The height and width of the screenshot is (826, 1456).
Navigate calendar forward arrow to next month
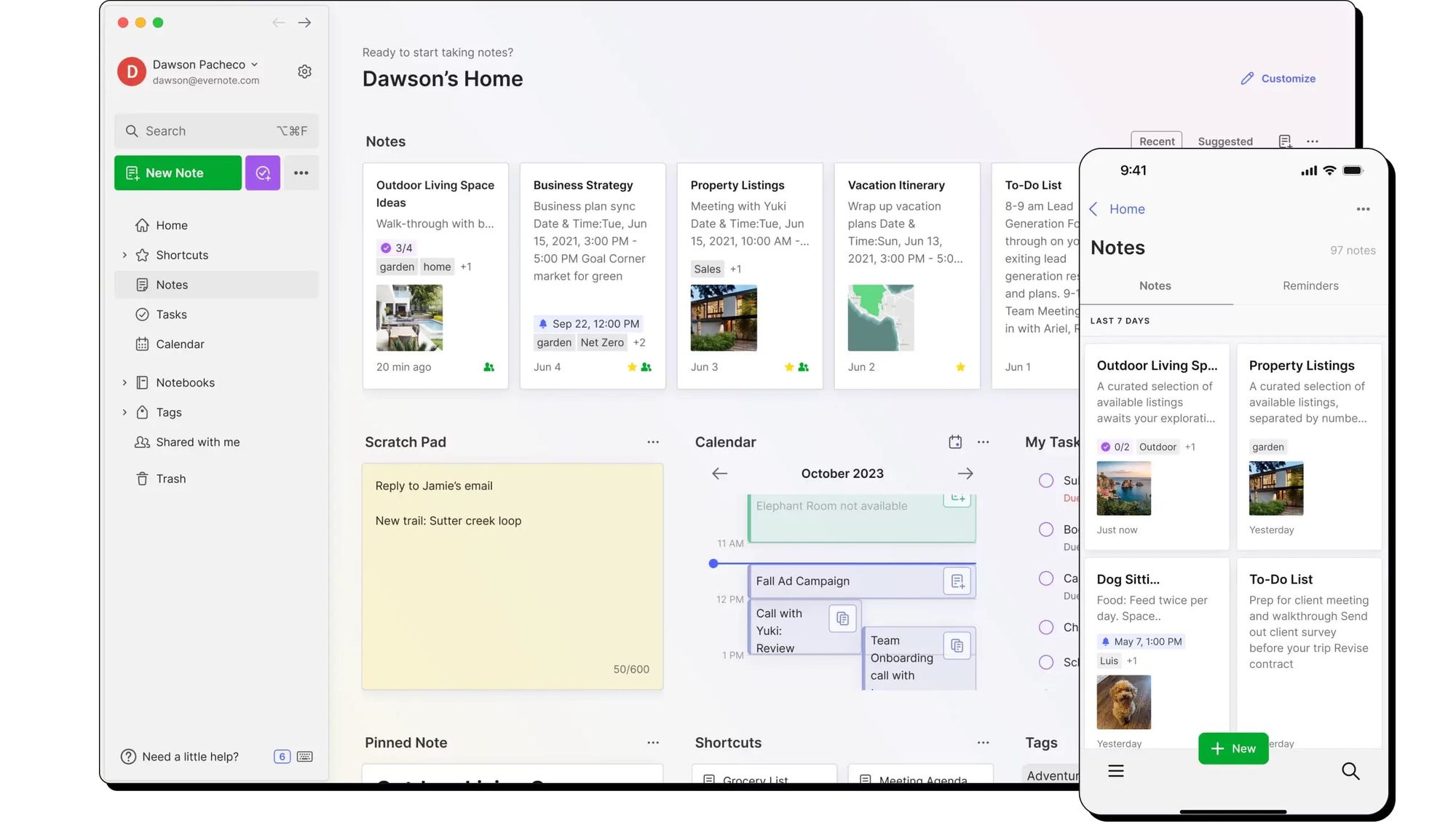(x=965, y=473)
